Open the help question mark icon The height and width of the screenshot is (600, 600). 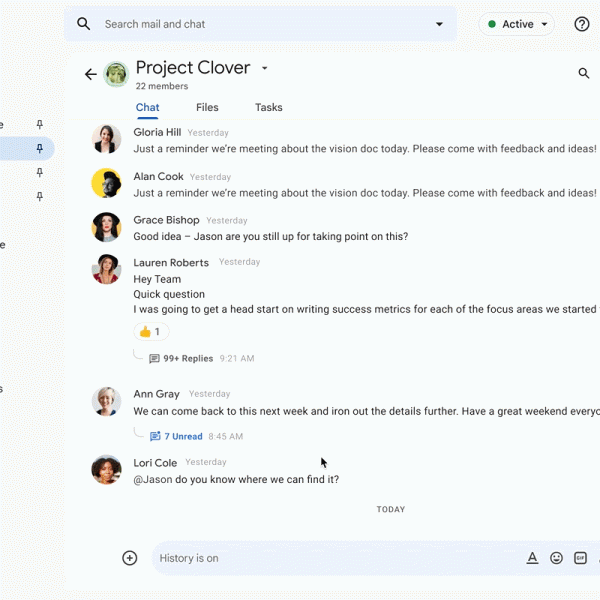coord(582,24)
